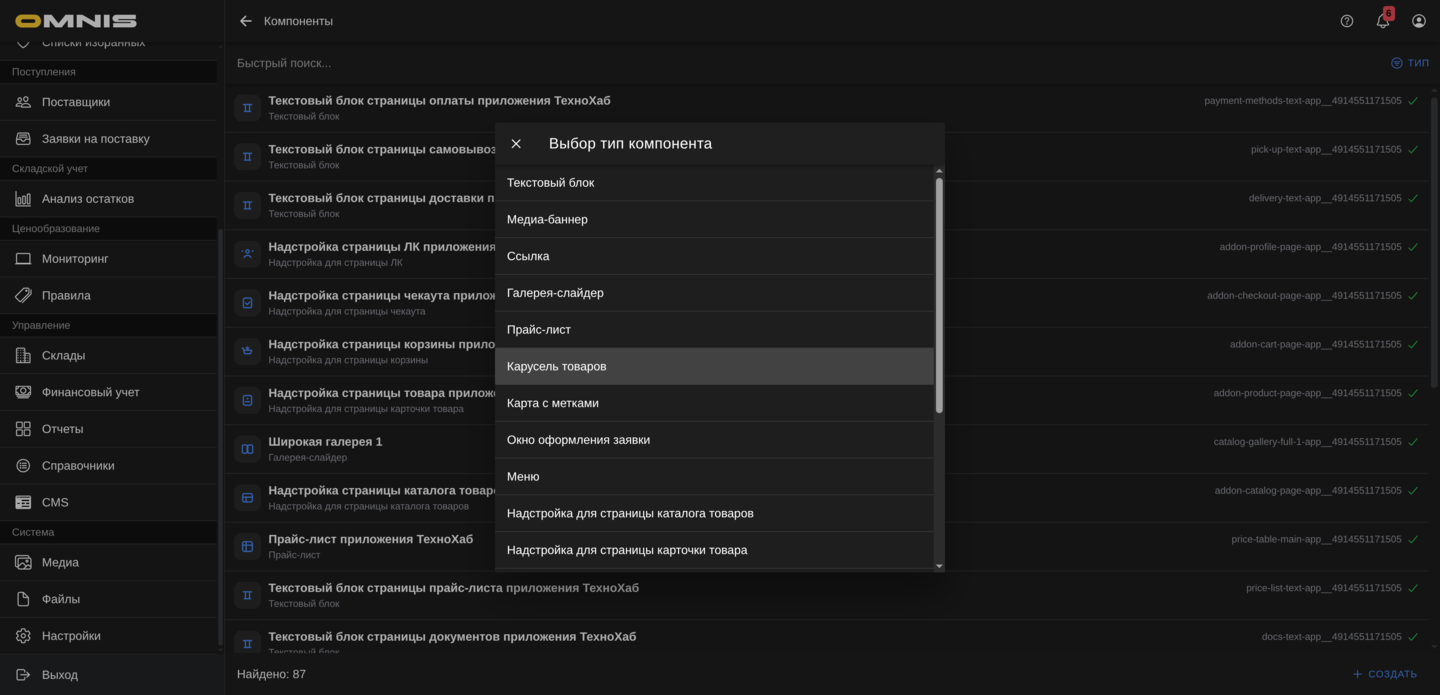This screenshot has width=1440, height=695.
Task: Click the СОЗДАТЬ button
Action: [1384, 674]
